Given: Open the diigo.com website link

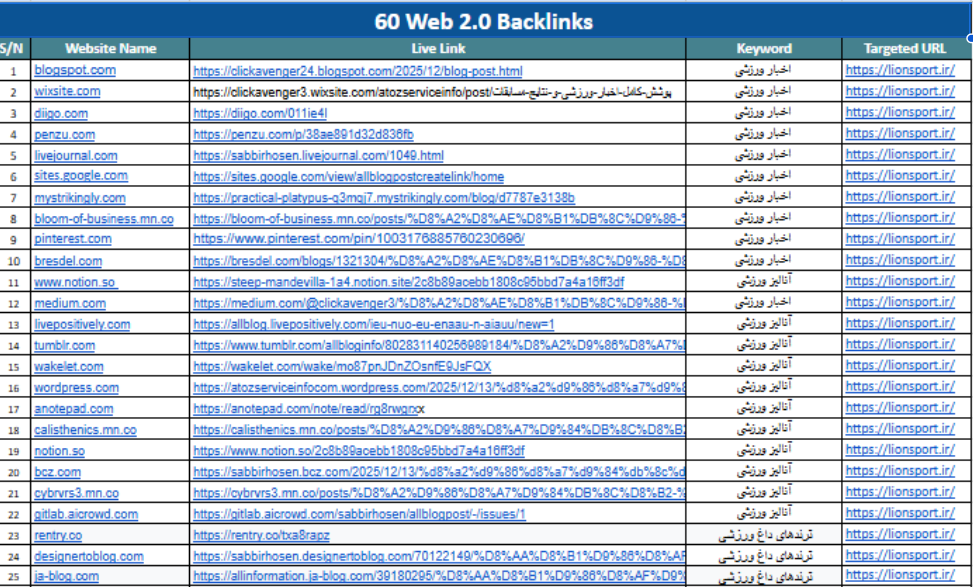Looking at the screenshot, I should click(x=59, y=112).
